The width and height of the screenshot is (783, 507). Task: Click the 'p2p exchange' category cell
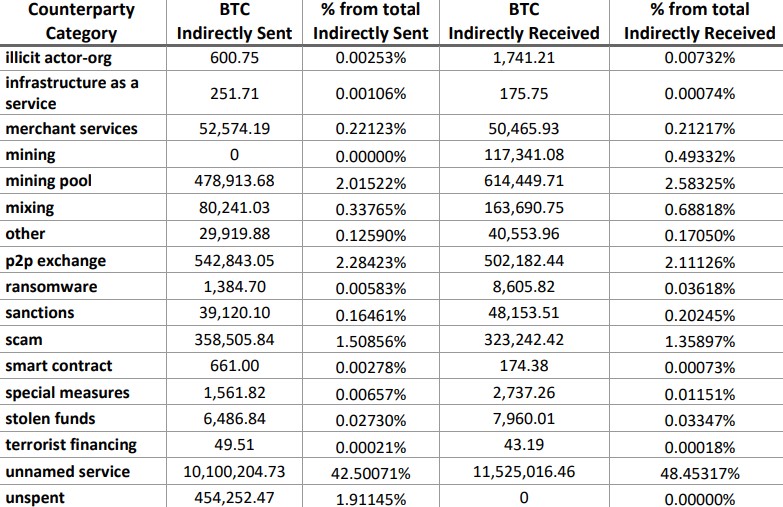pyautogui.click(x=56, y=260)
